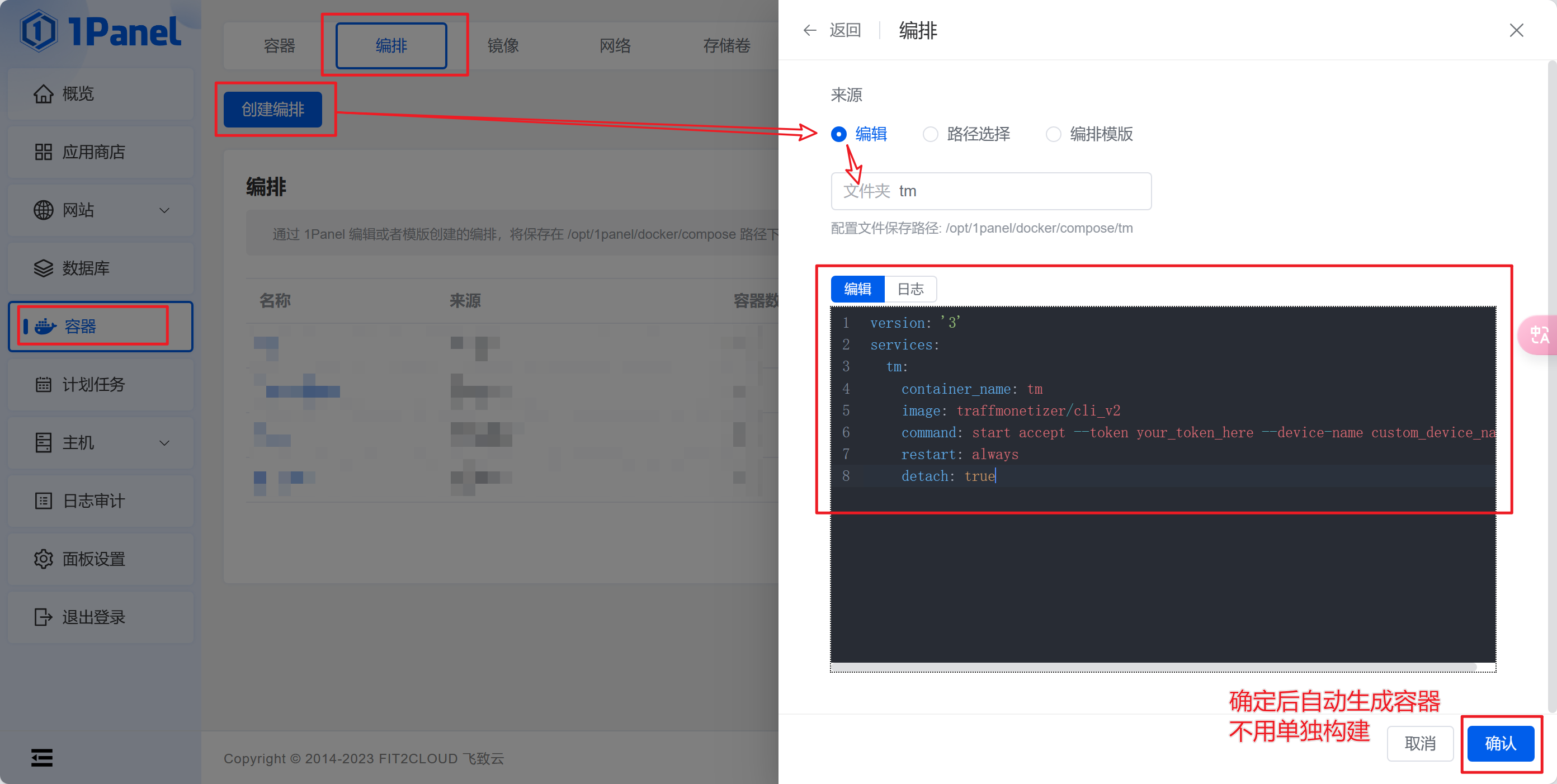Click the pink translate floating icon
This screenshot has height=784, width=1557.
click(1538, 334)
